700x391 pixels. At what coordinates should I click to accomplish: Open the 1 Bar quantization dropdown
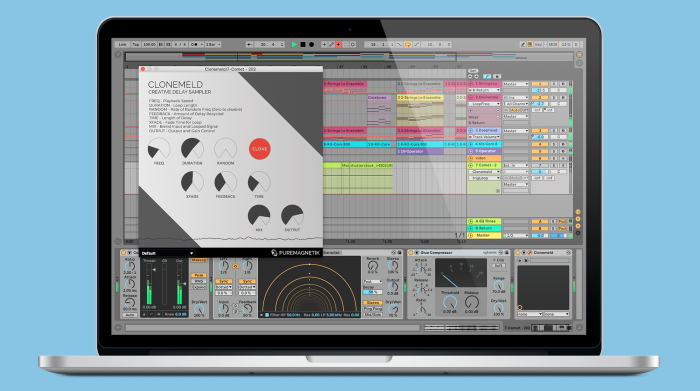[x=212, y=45]
